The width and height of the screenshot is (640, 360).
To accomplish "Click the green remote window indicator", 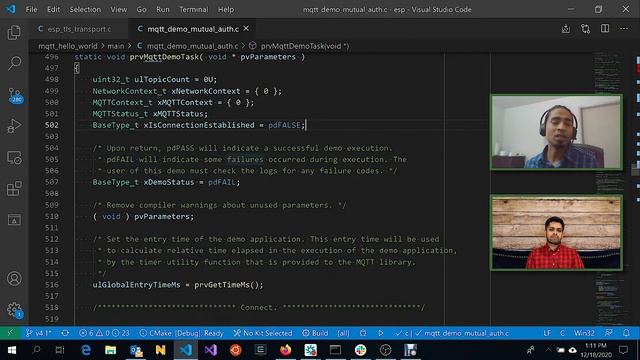I will [10, 333].
